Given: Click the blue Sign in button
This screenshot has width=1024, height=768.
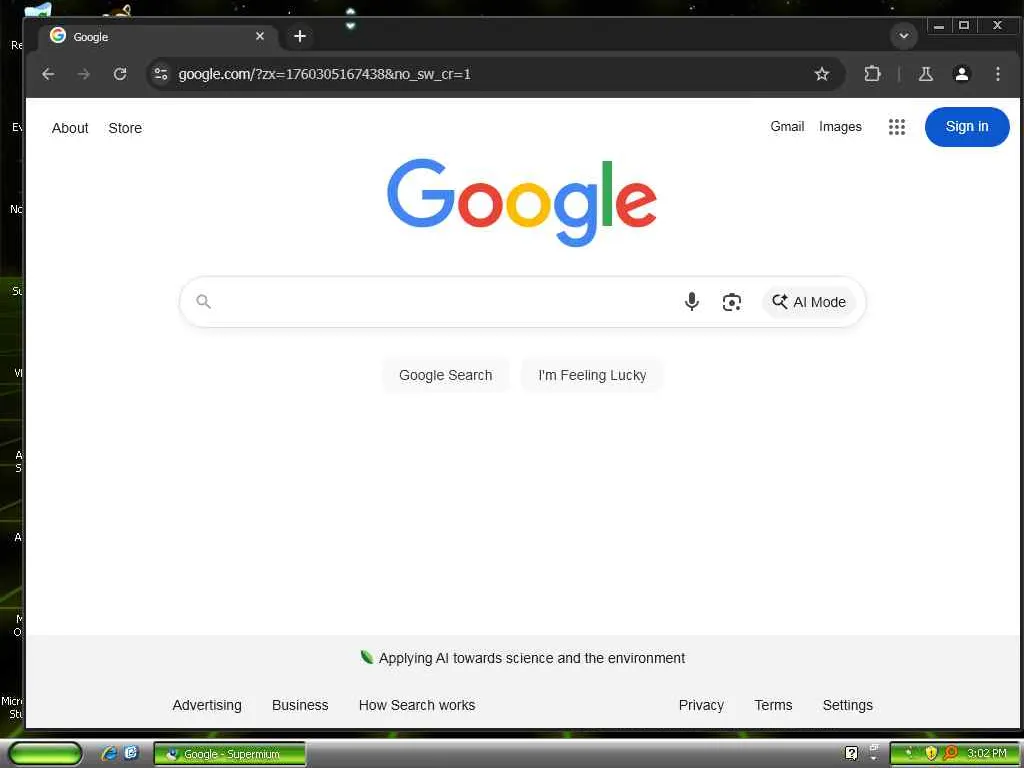Looking at the screenshot, I should pyautogui.click(x=967, y=127).
